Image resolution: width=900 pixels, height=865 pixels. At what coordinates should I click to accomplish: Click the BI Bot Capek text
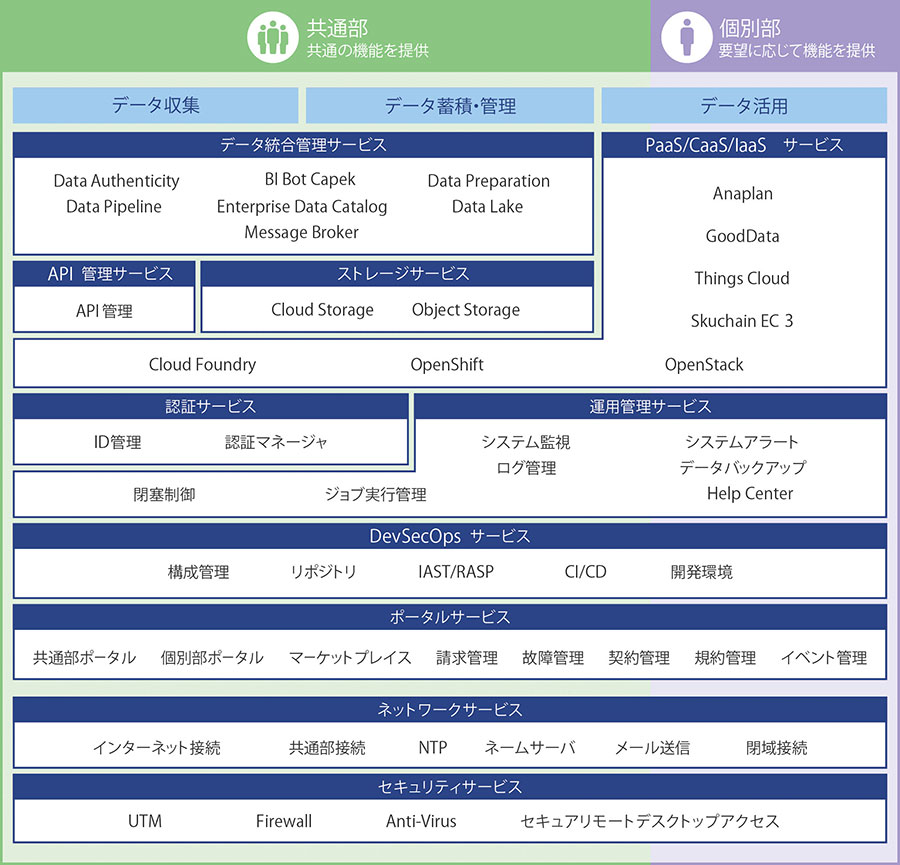310,180
